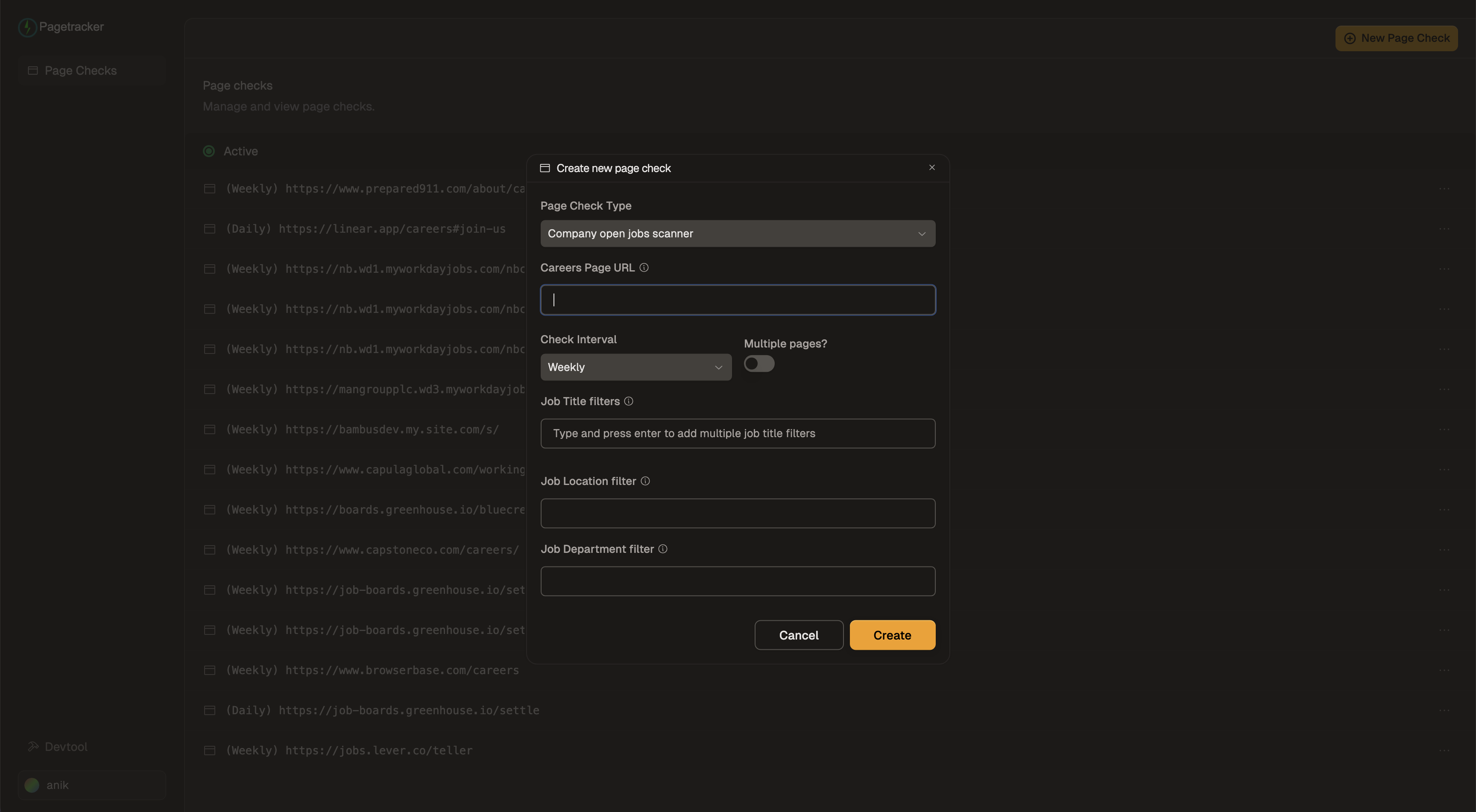Click the Careers Page URL input field

pos(738,299)
